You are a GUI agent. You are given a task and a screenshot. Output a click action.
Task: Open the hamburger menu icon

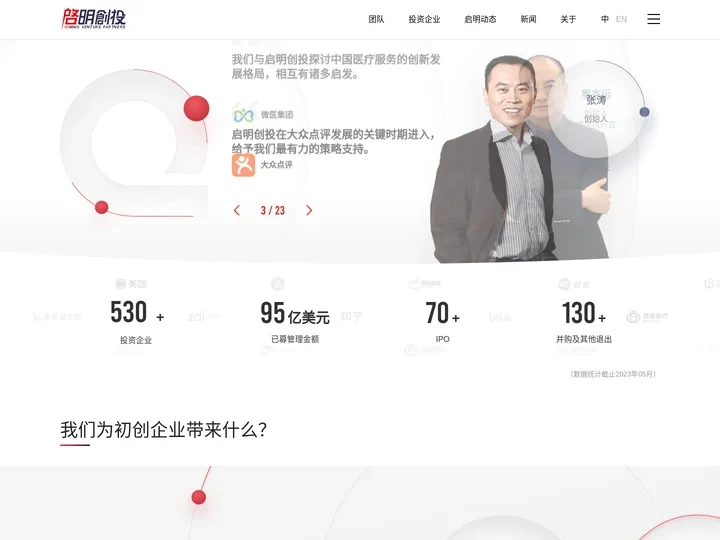(x=653, y=19)
